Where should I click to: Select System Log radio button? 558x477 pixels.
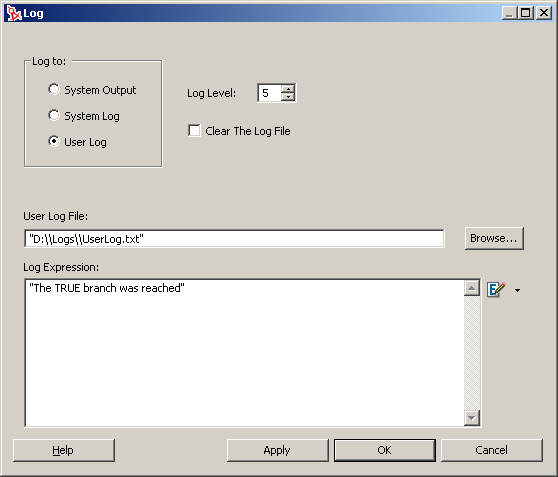pyautogui.click(x=54, y=115)
